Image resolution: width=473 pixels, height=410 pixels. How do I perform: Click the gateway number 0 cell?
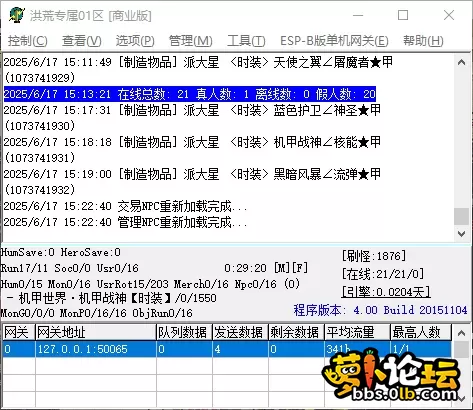click(19, 349)
